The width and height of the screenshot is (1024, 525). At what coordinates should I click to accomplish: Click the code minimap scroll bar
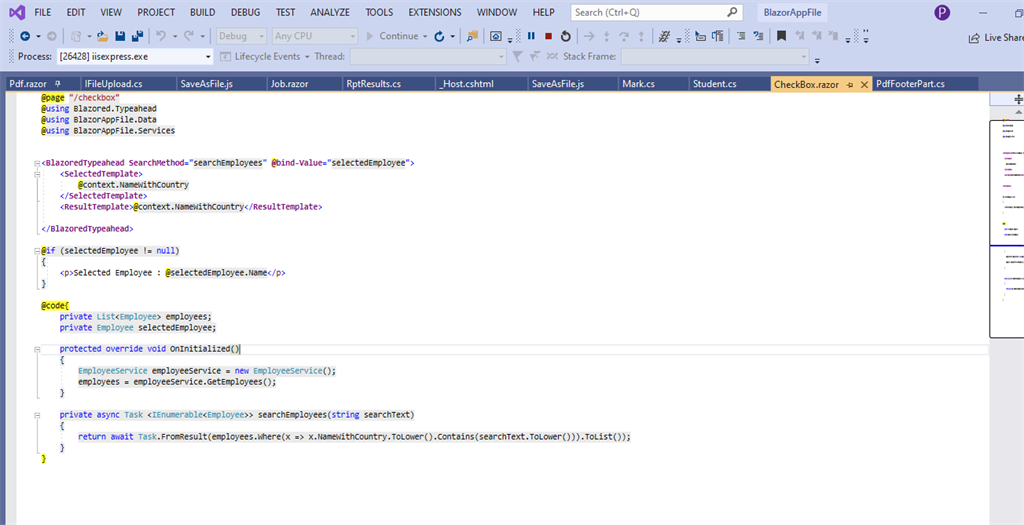tap(1005, 230)
